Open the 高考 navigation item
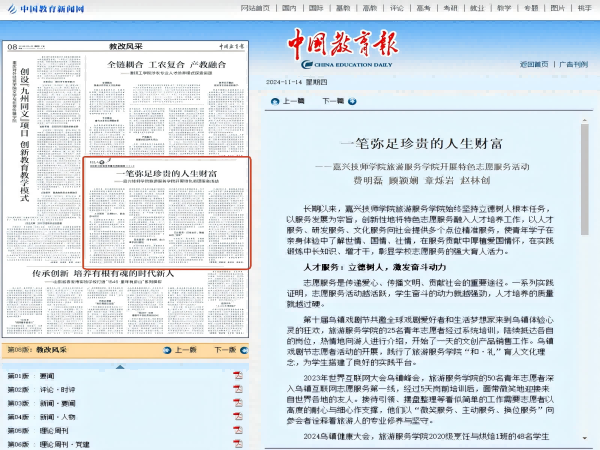Screen dimensions: 600x450 click(x=423, y=8)
